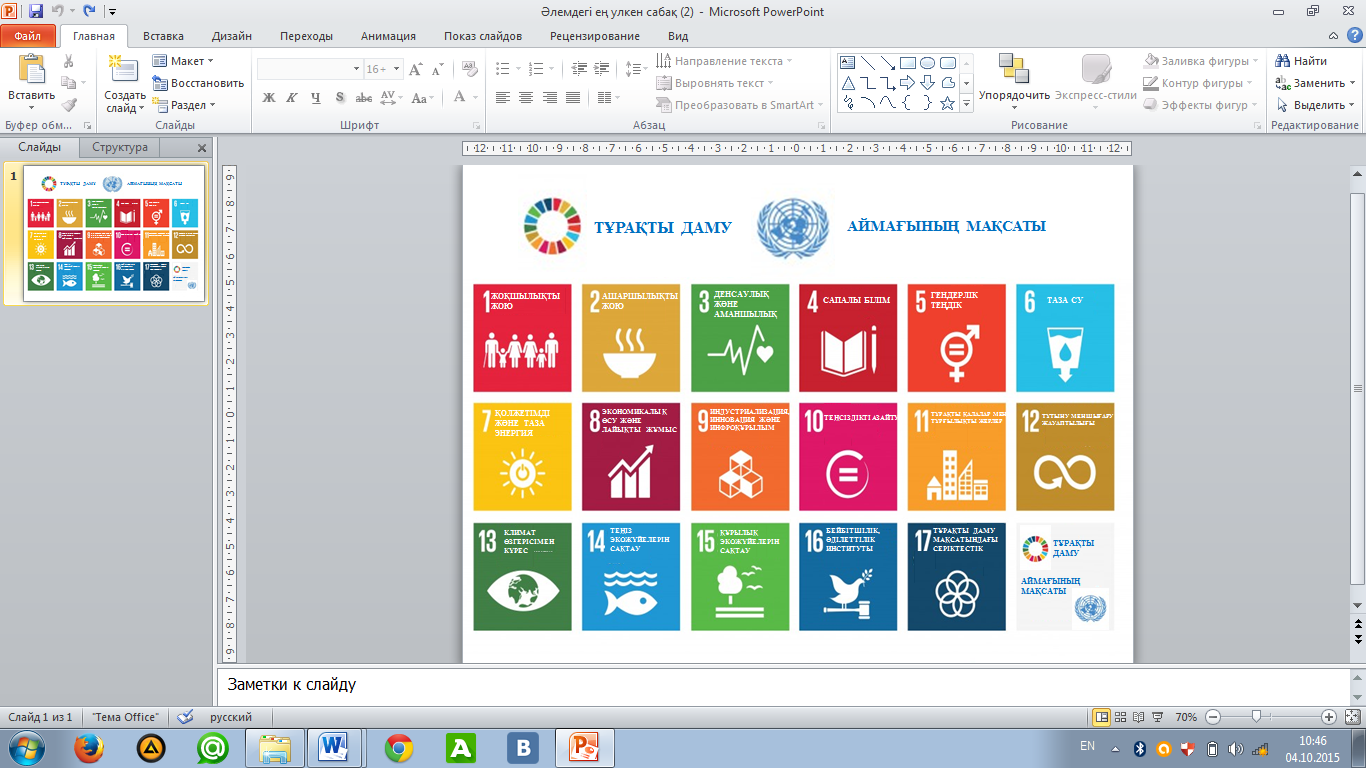Viewport: 1366px width, 768px height.
Task: Select the triangle shape in shapes gallery
Action: (848, 83)
